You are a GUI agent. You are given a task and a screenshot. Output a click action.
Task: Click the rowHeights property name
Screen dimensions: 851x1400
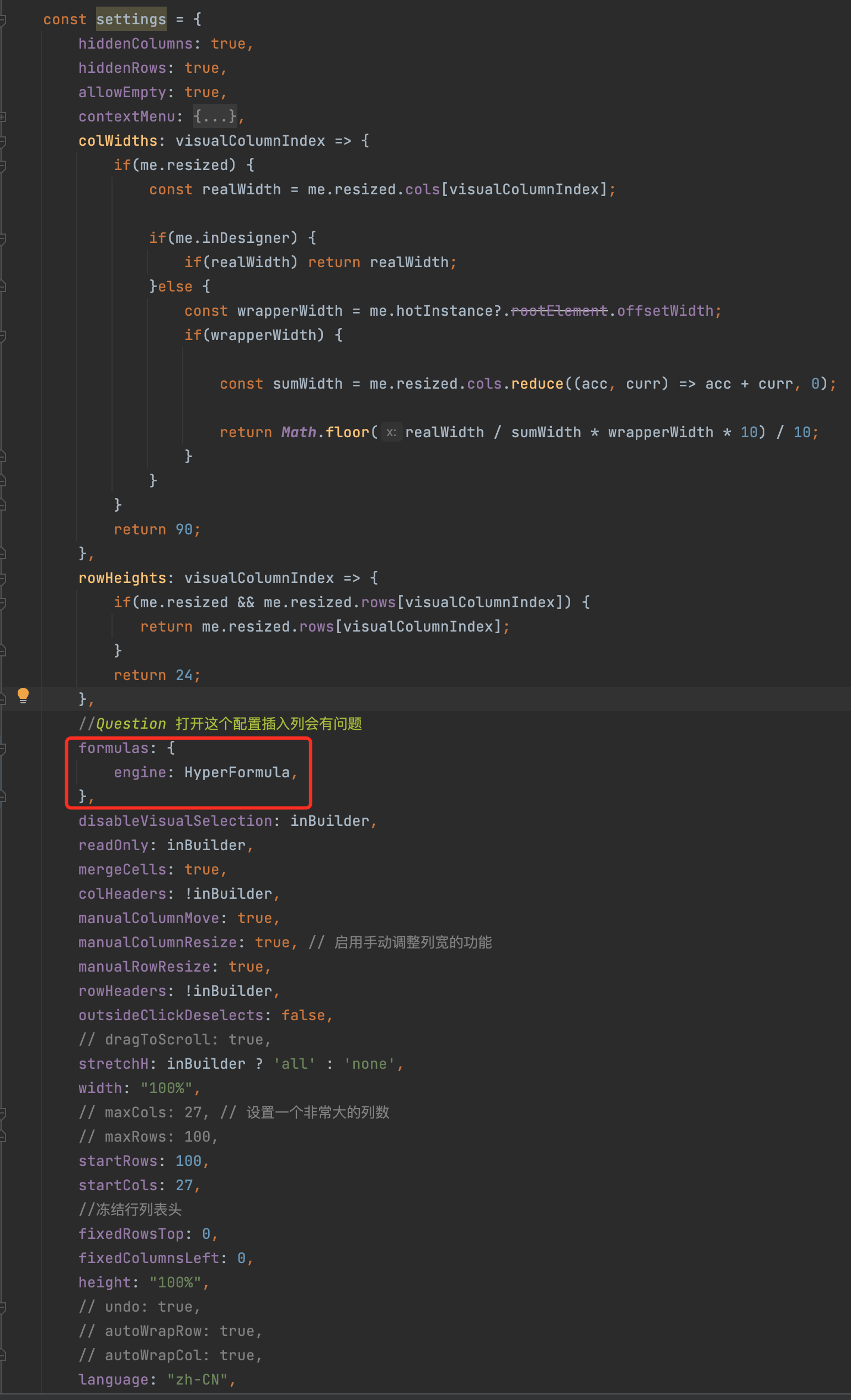pyautogui.click(x=123, y=579)
